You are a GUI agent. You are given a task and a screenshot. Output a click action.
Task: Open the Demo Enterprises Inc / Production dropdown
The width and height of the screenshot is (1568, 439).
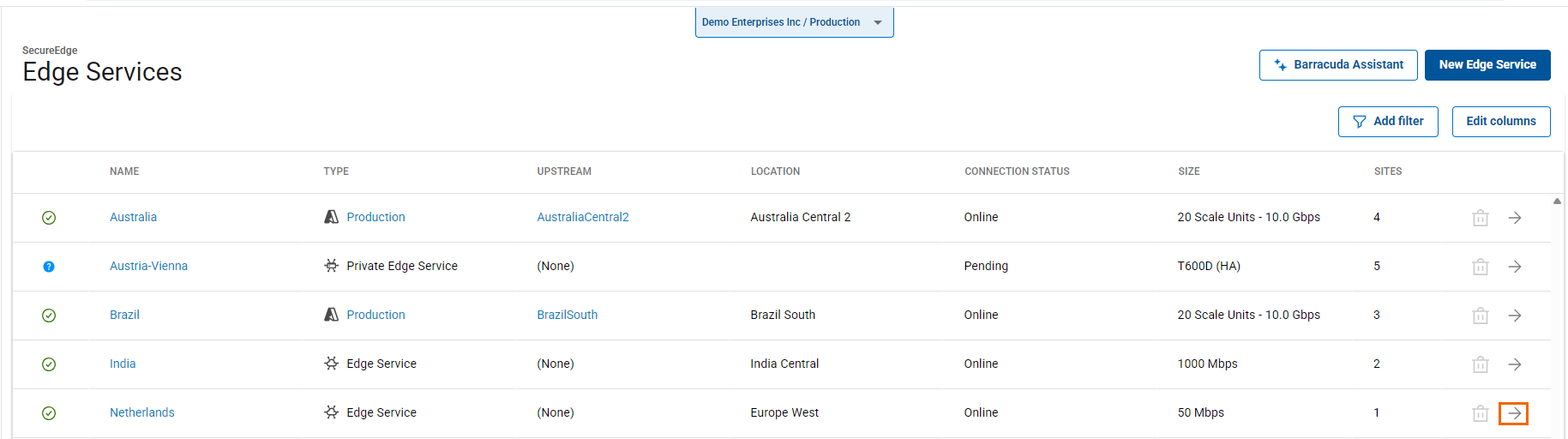coord(794,22)
